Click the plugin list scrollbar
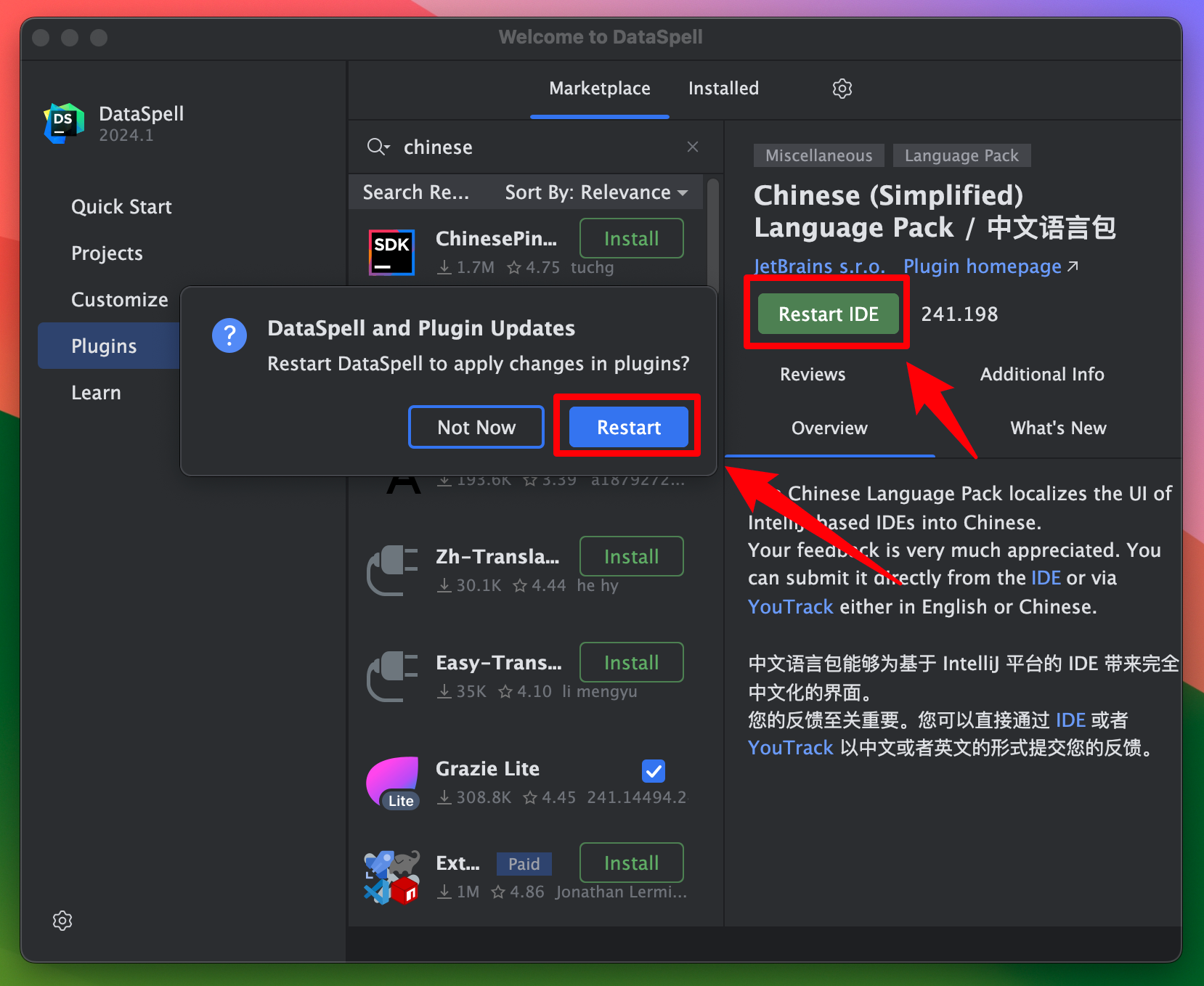Screen dimensions: 1204x986 (x=712, y=232)
